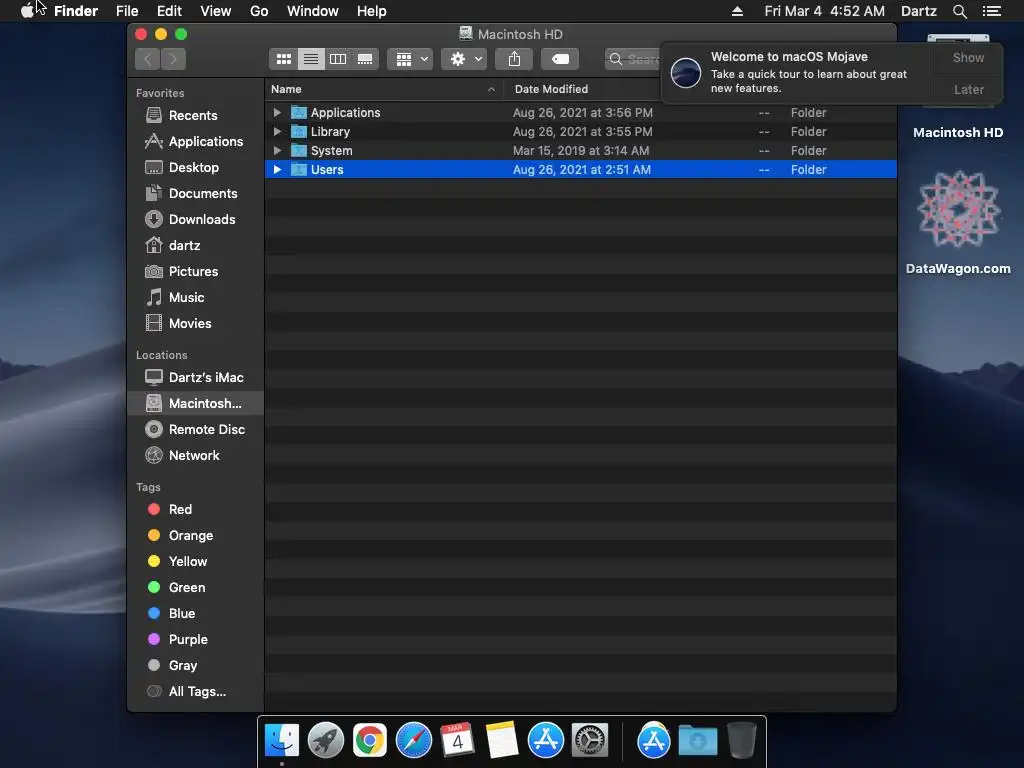Filter by the Green tag
This screenshot has width=1024, height=768.
pos(196,588)
